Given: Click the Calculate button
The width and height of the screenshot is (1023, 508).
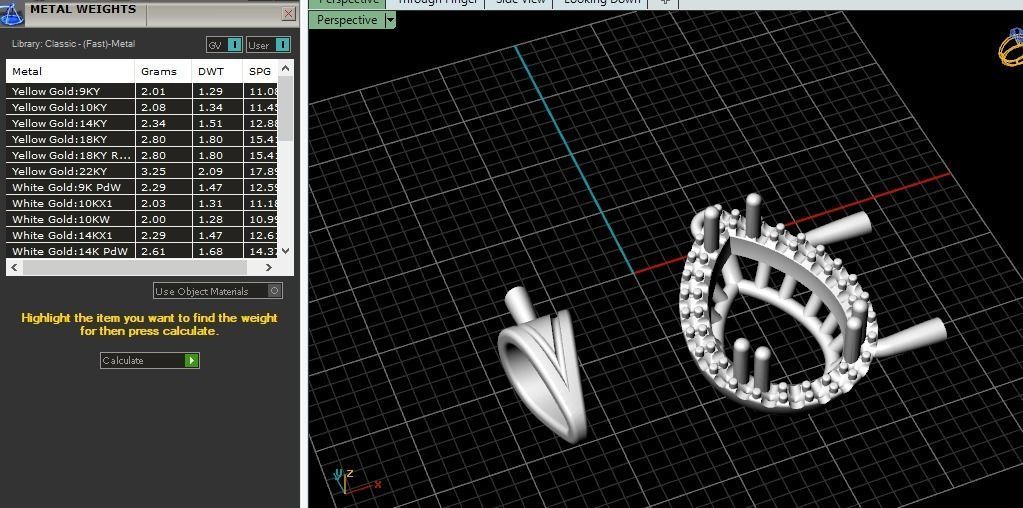Looking at the screenshot, I should click(149, 360).
